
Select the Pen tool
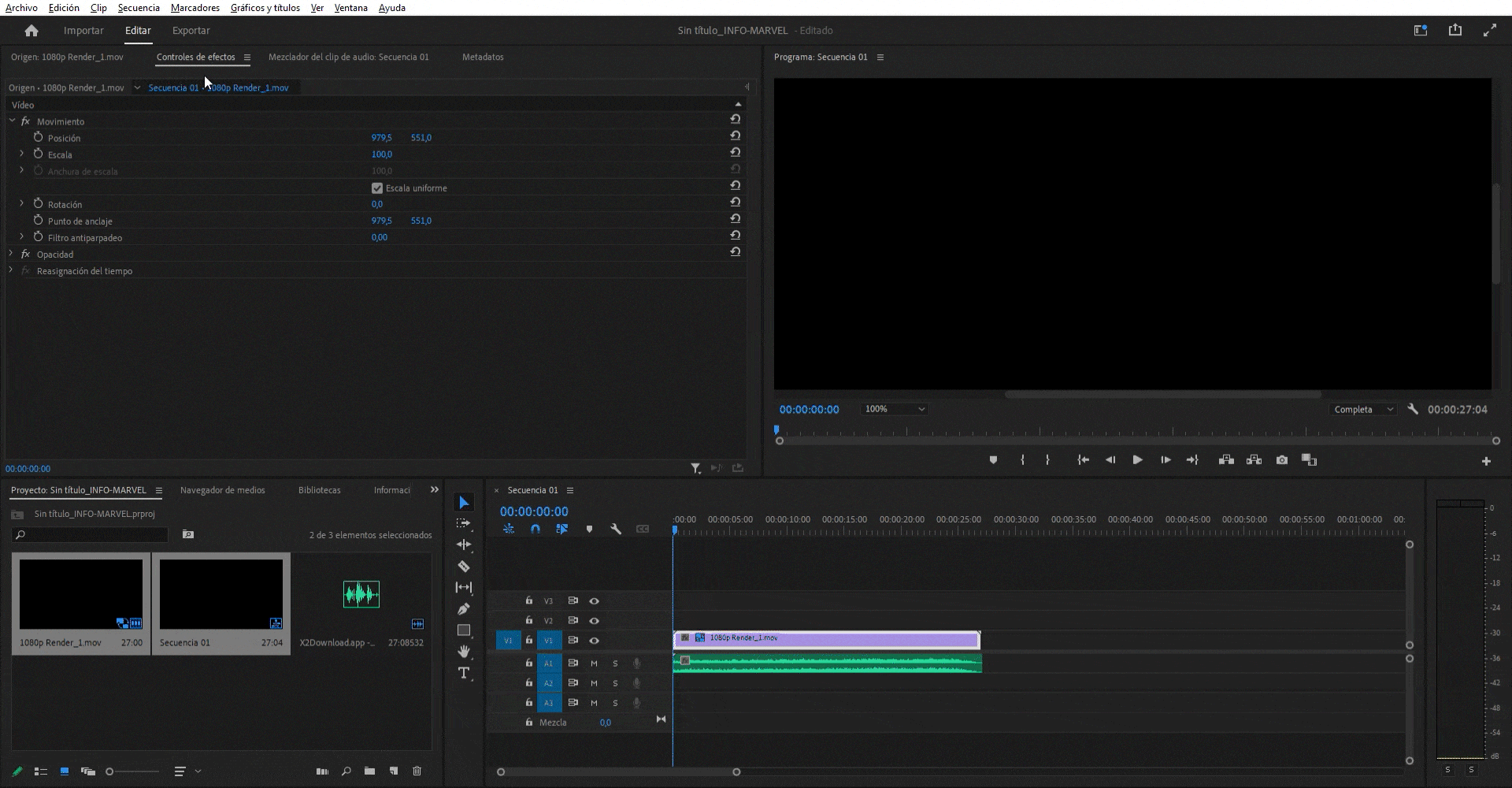(x=464, y=609)
